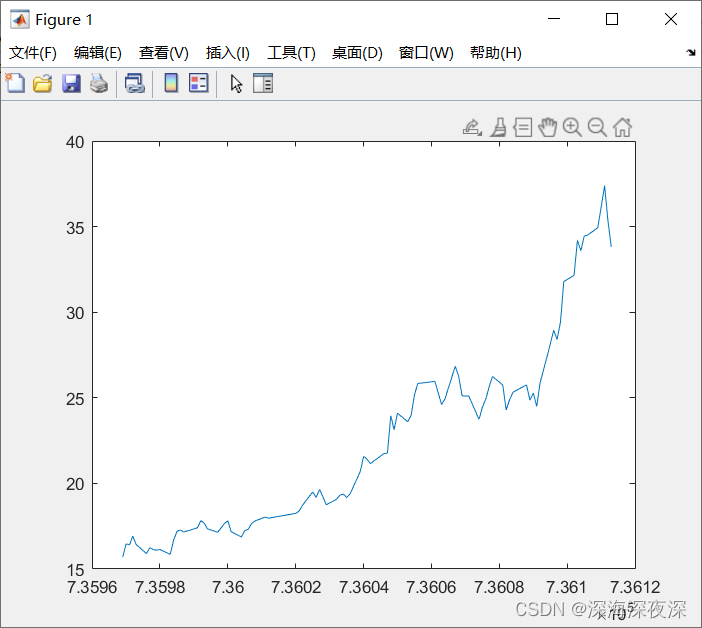This screenshot has width=702, height=628.
Task: Click the x-axis label 7.3608
Action: pos(499,587)
